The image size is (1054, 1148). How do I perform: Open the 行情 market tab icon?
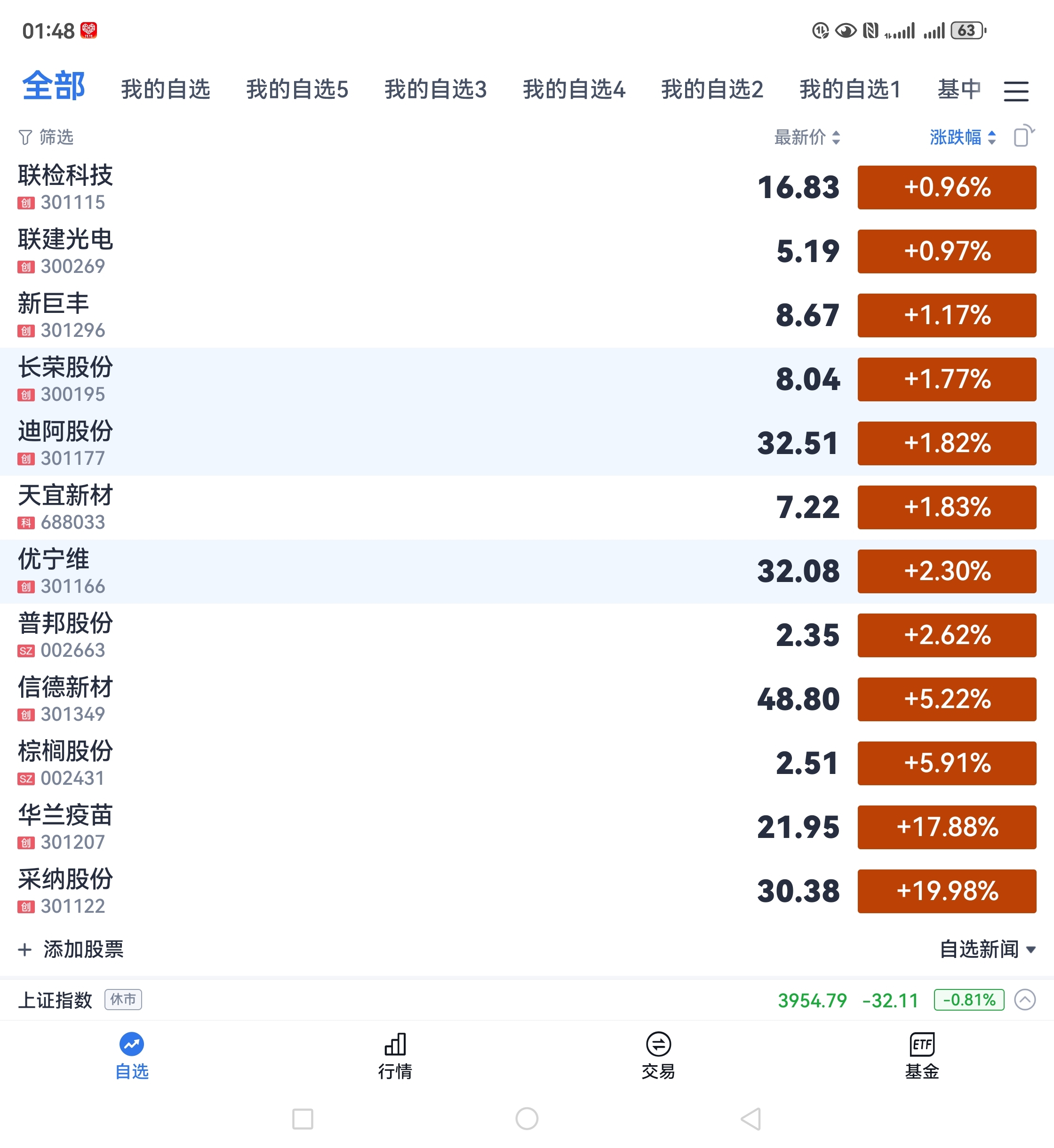[395, 1045]
